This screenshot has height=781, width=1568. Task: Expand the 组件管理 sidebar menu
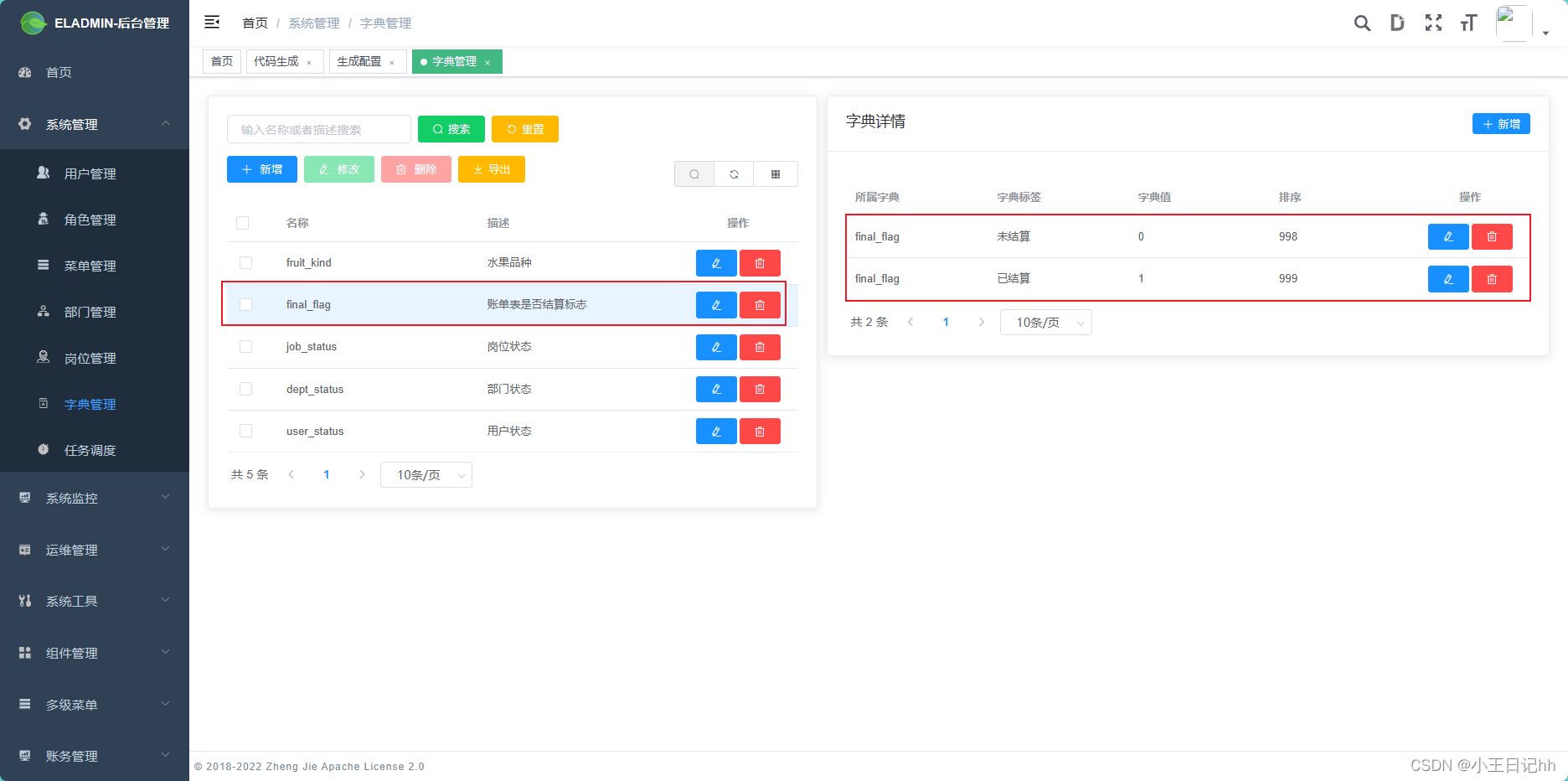[95, 653]
